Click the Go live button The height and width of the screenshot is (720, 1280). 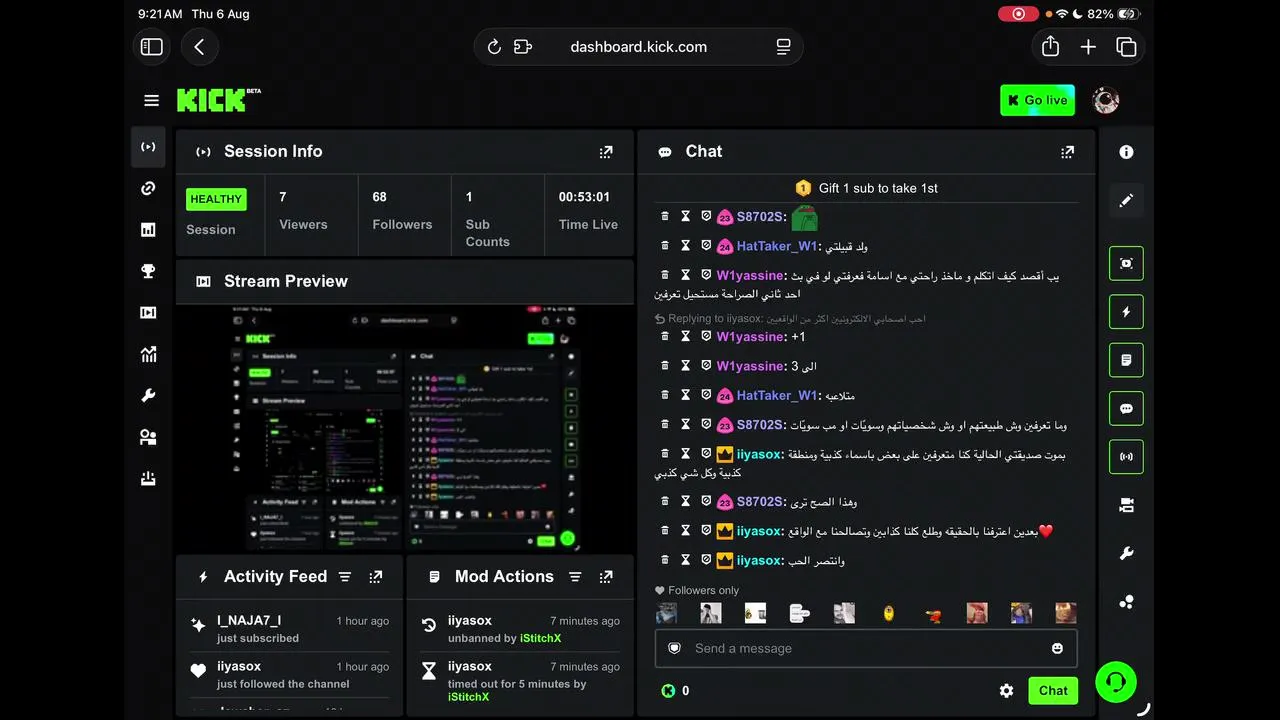point(1037,100)
